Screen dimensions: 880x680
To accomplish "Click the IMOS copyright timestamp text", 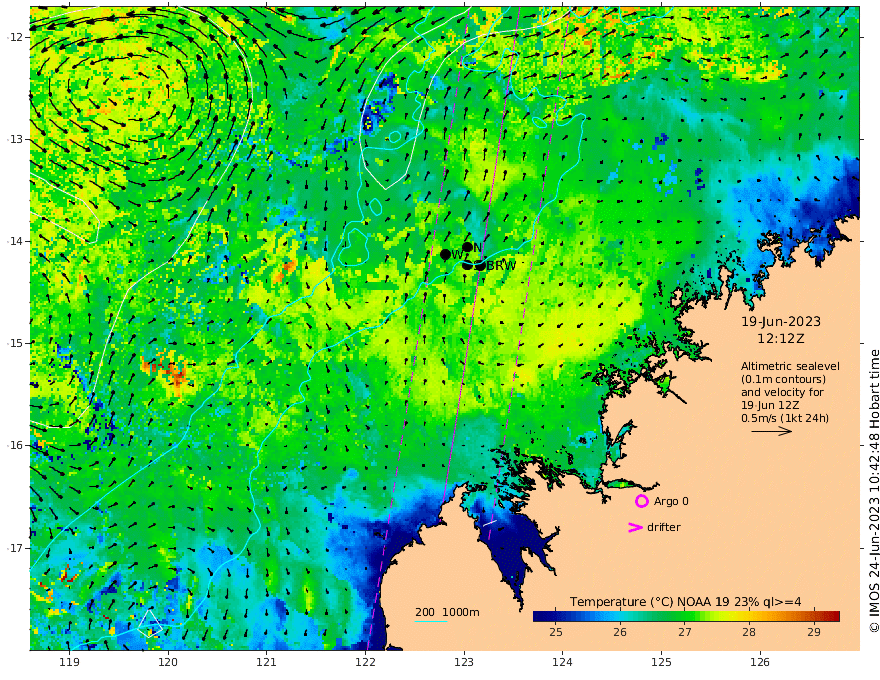I will 873,491.
